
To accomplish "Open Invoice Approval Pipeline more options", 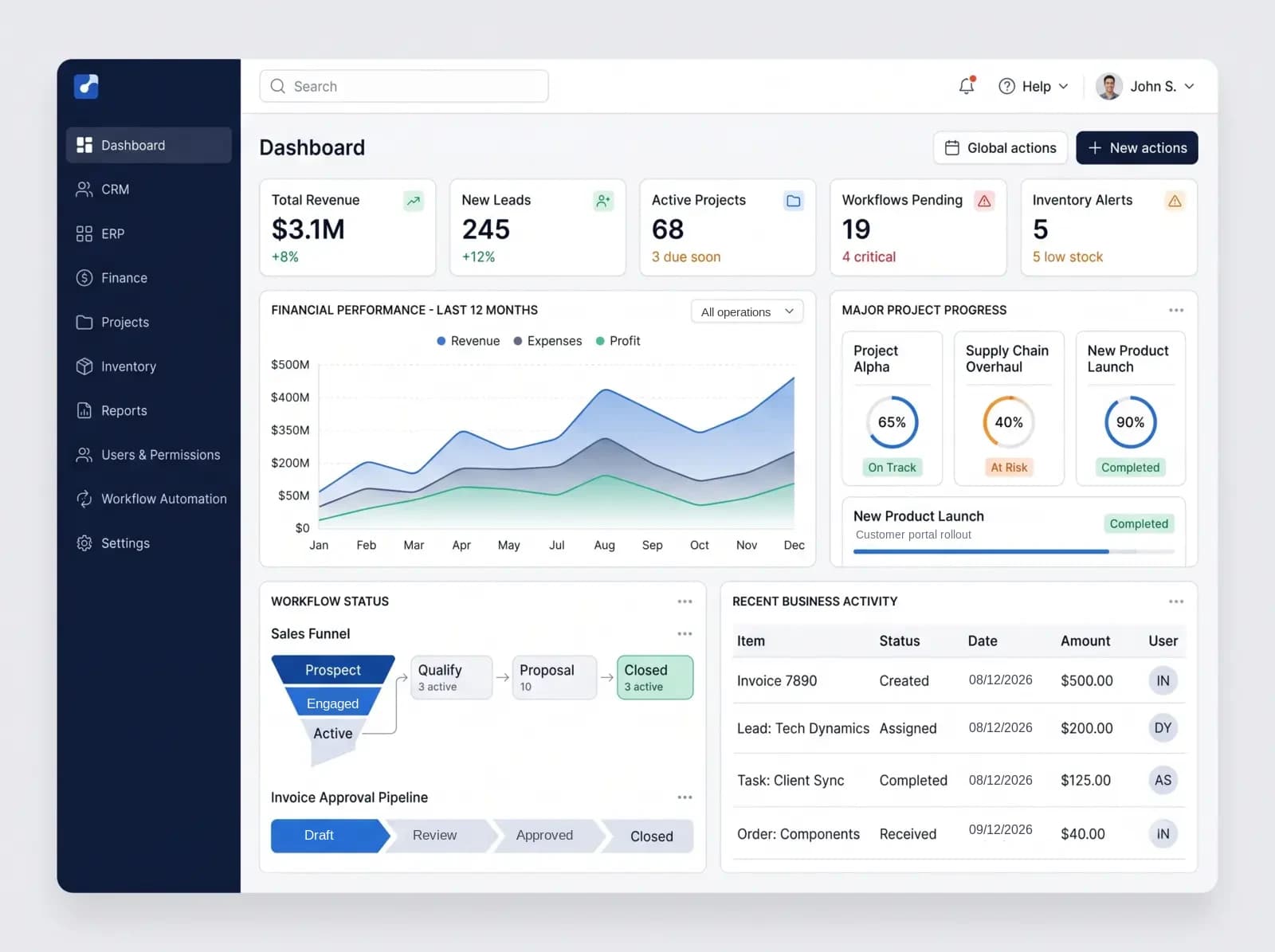I will click(685, 797).
